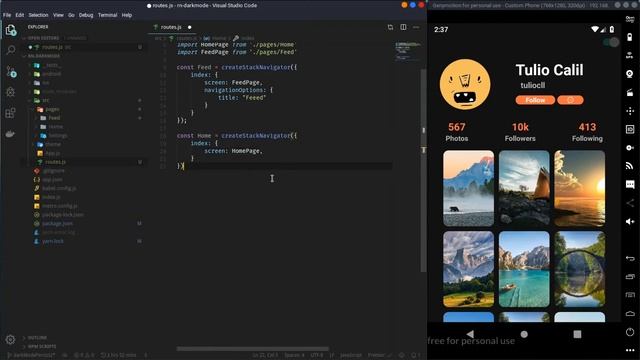The image size is (640, 360).
Task: Open the Debug menu
Action: click(86, 15)
